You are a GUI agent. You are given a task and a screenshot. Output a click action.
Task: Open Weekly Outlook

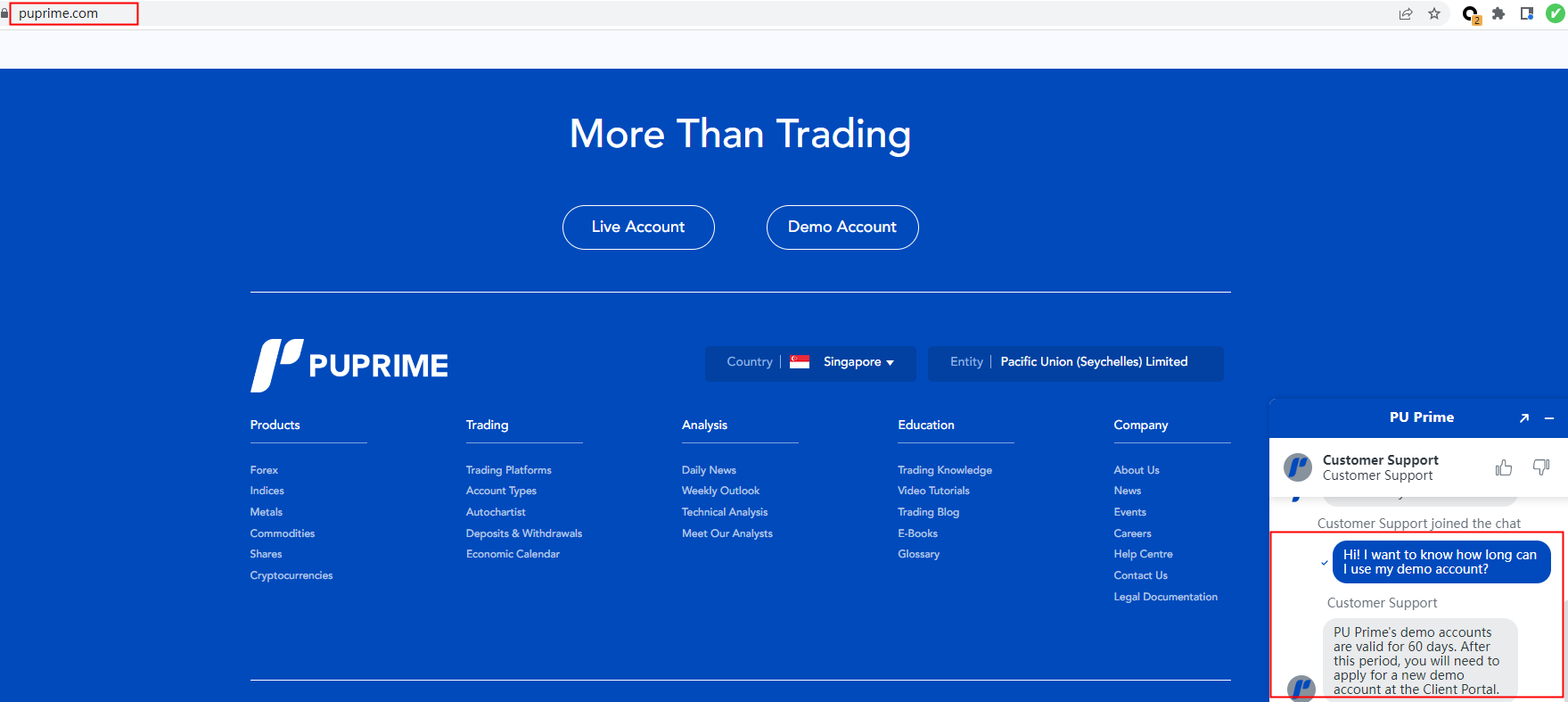(x=720, y=491)
